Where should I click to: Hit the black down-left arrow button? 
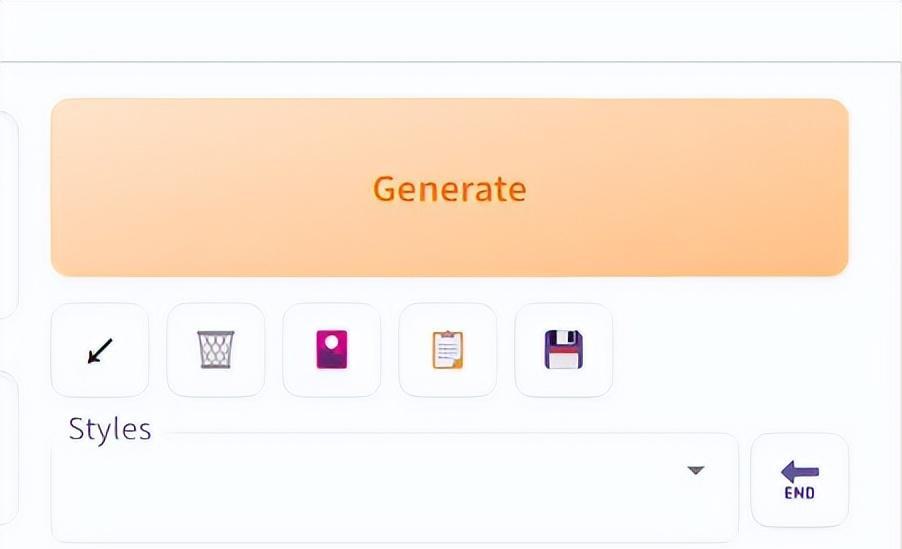coord(100,350)
